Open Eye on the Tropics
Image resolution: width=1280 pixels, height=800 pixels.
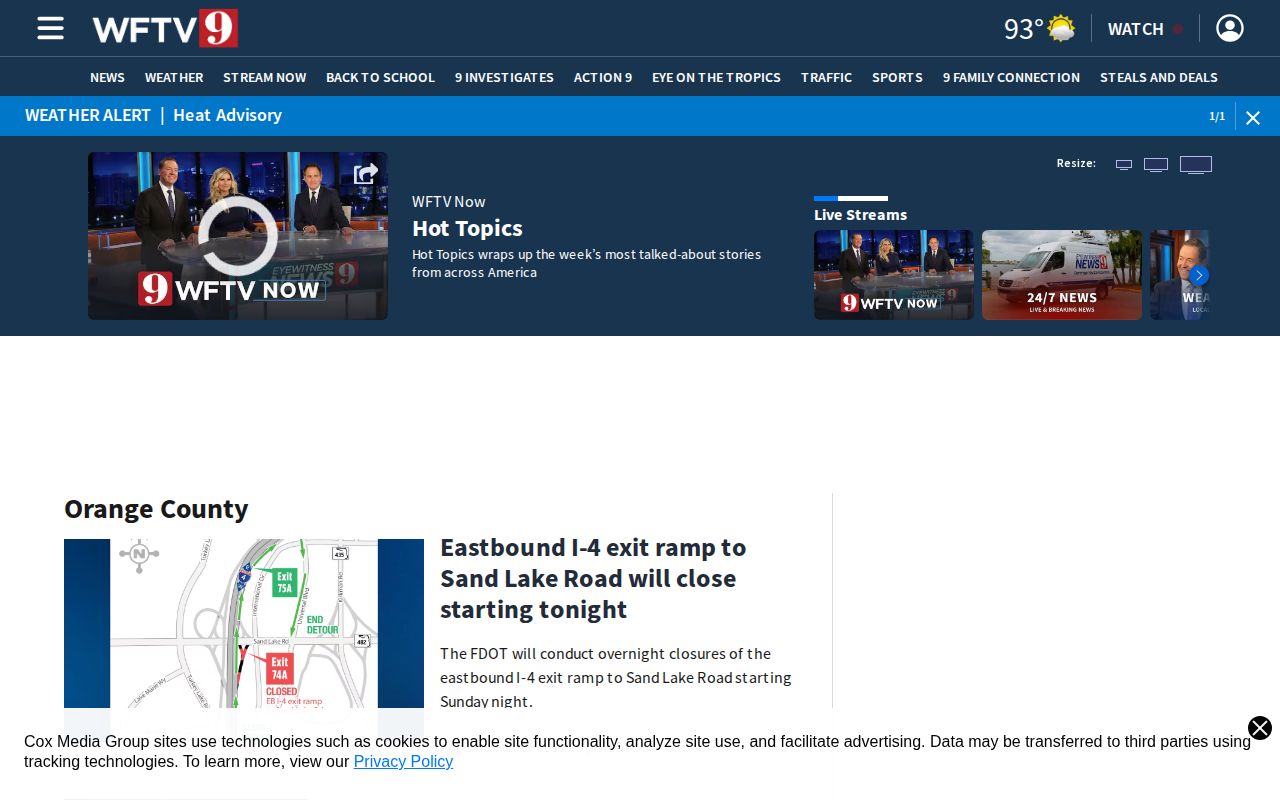click(716, 77)
